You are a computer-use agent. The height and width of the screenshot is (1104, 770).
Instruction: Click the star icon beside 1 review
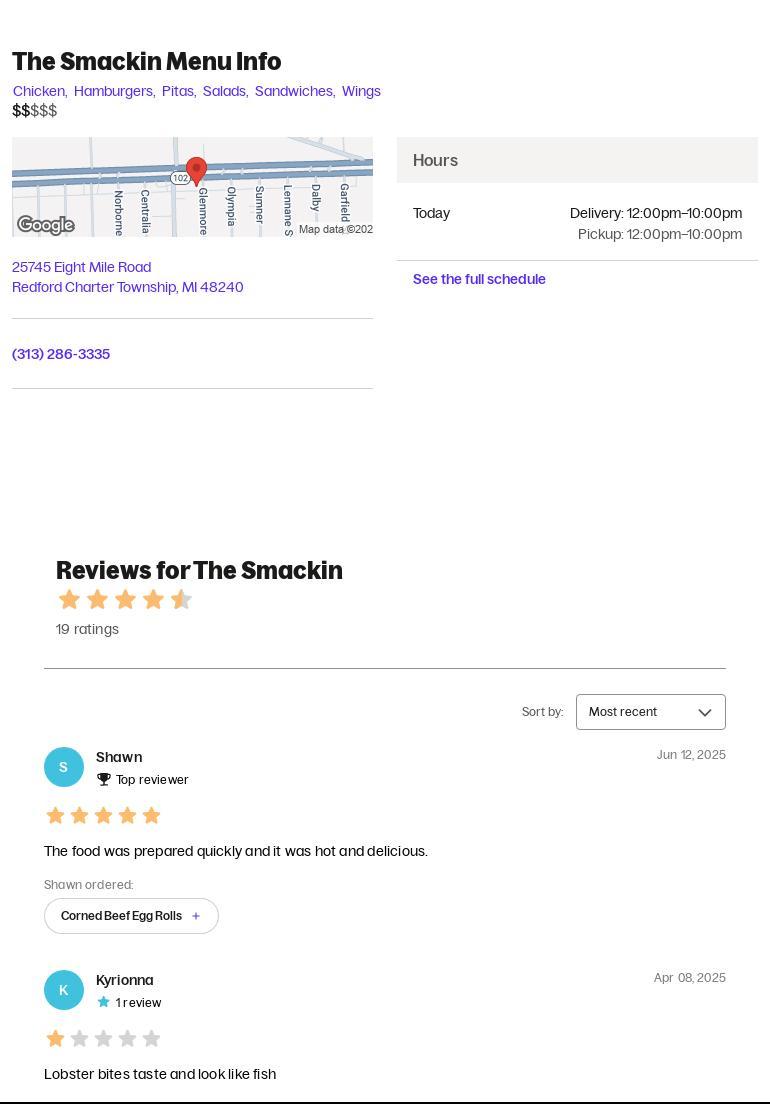(104, 1001)
